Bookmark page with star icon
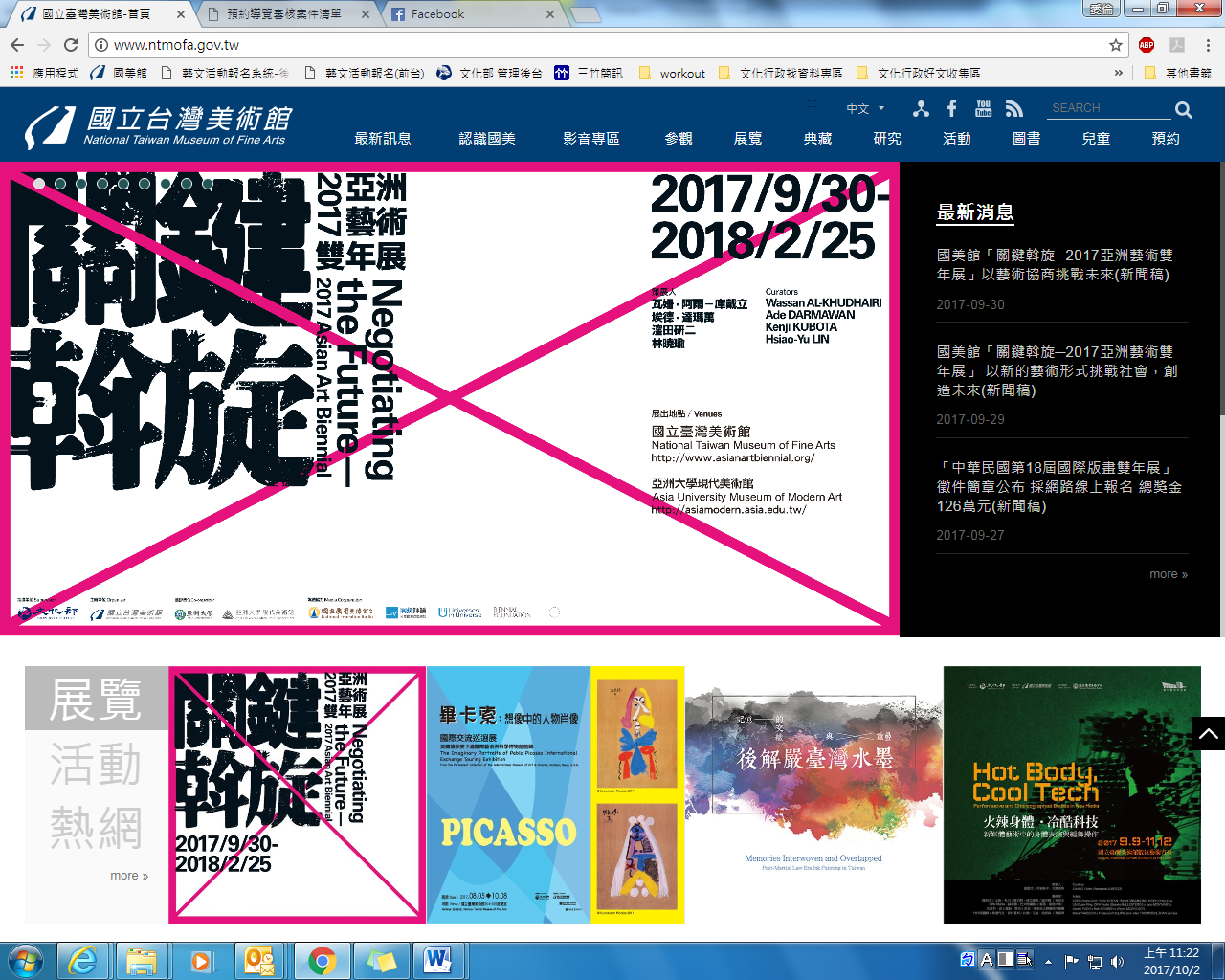The width and height of the screenshot is (1225, 980). coord(1116,45)
